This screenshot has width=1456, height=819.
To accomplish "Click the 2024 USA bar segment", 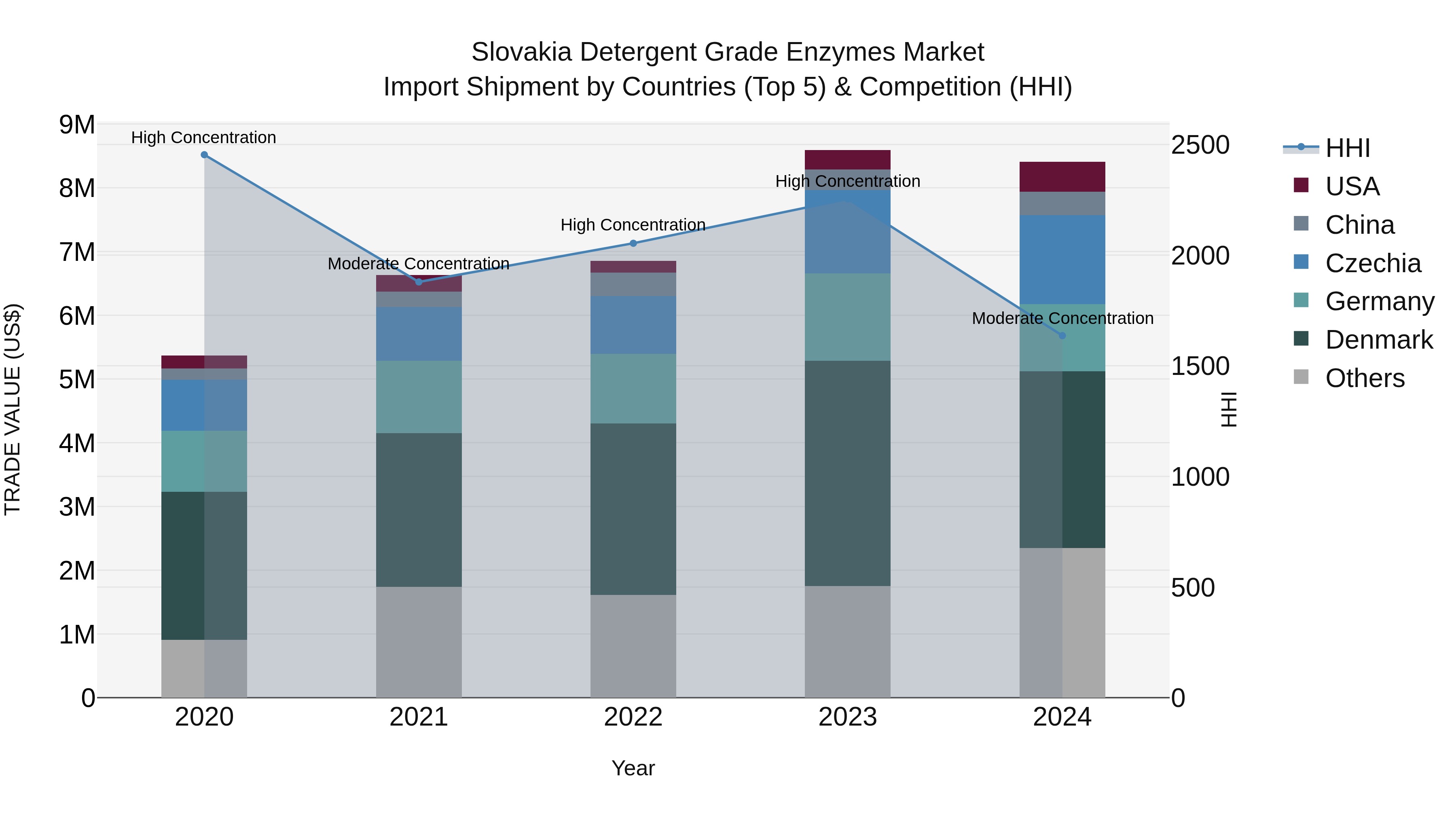I will pyautogui.click(x=1062, y=177).
